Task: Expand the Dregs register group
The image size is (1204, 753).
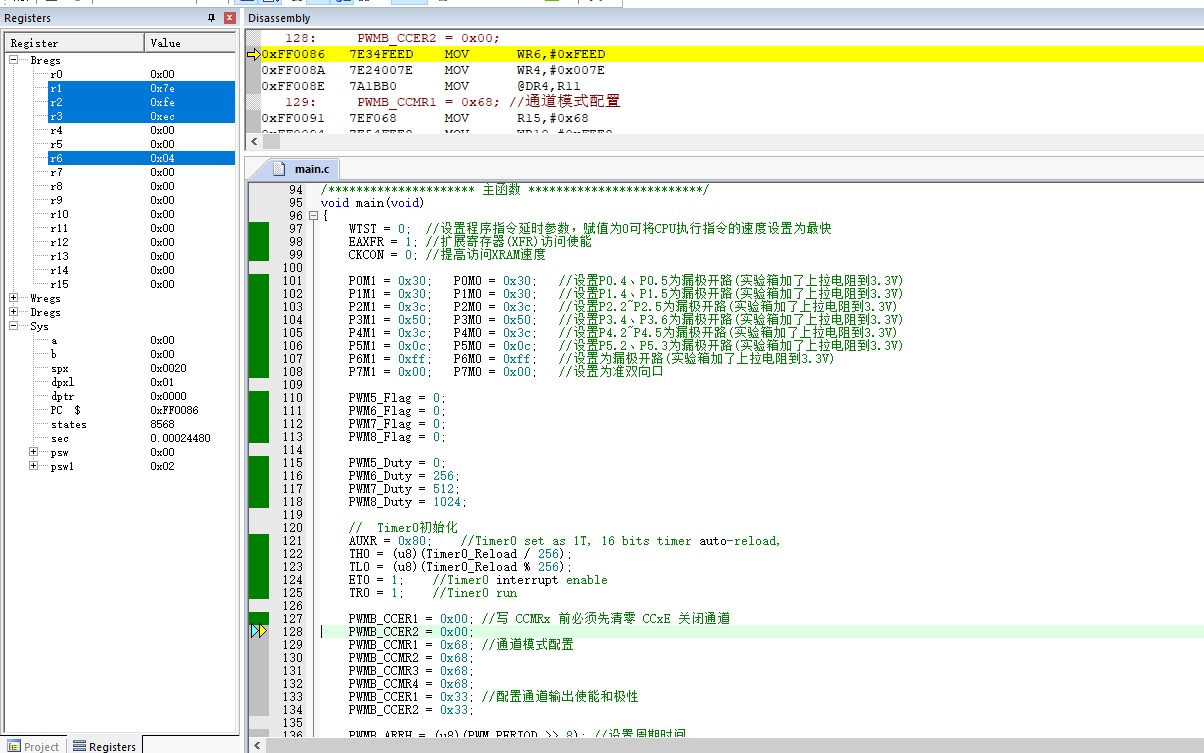Action: point(15,312)
